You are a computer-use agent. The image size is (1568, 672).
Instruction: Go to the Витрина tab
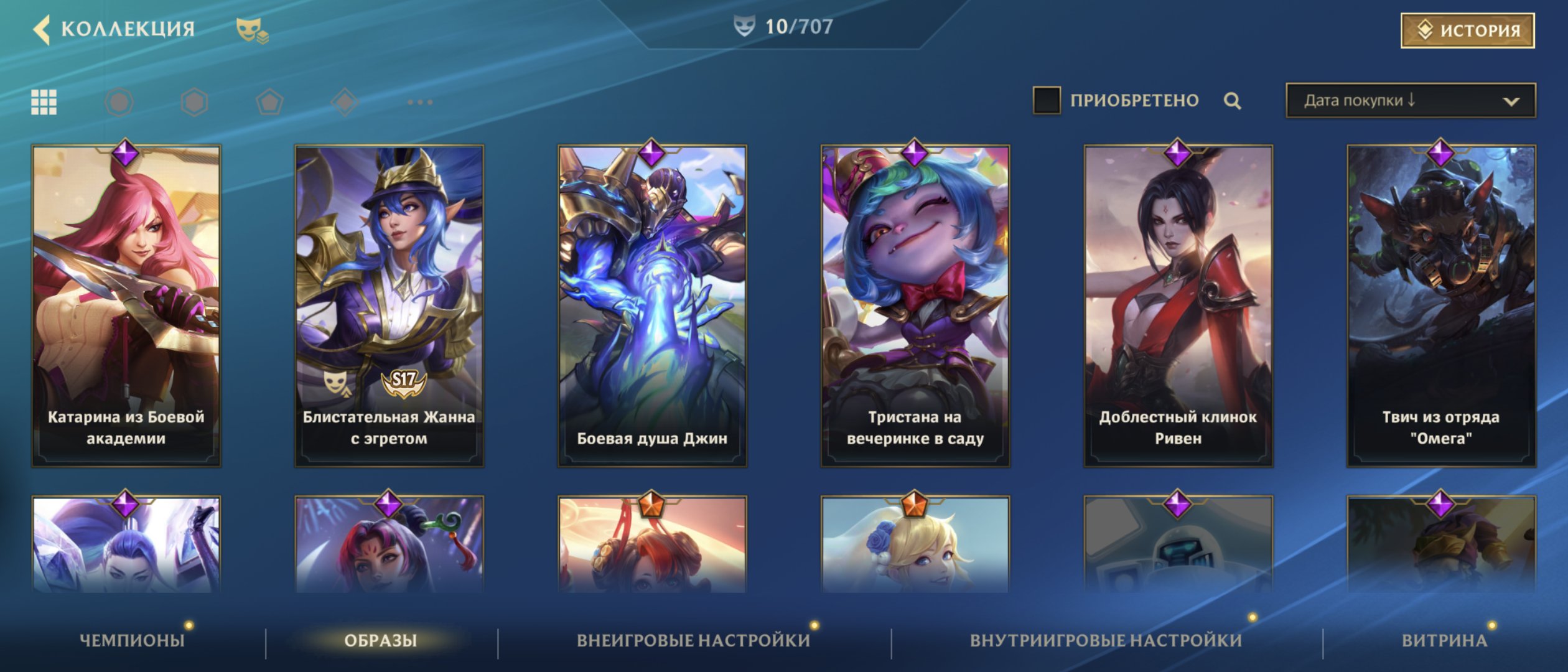coord(1444,640)
